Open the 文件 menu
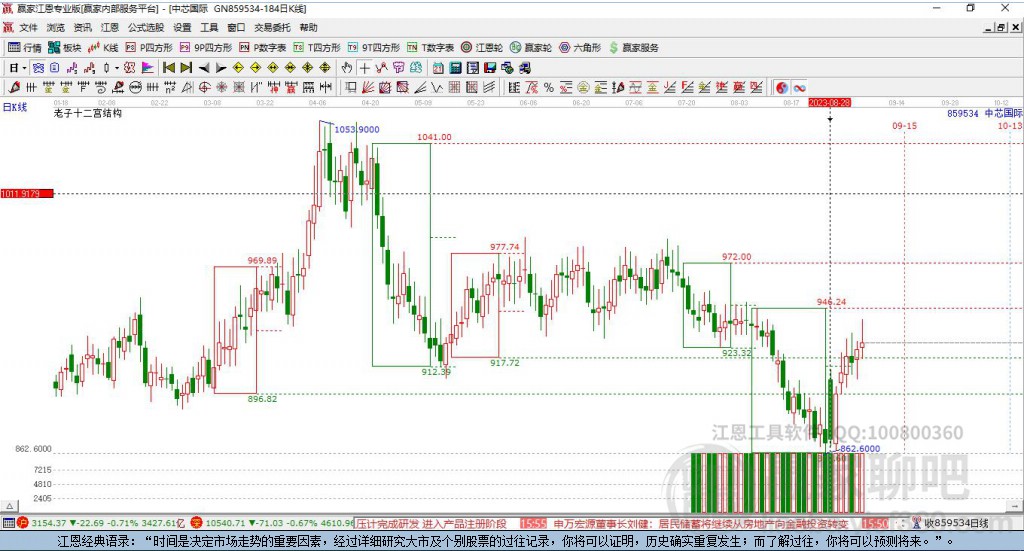Screen dimensions: 1024x551 coord(29,27)
